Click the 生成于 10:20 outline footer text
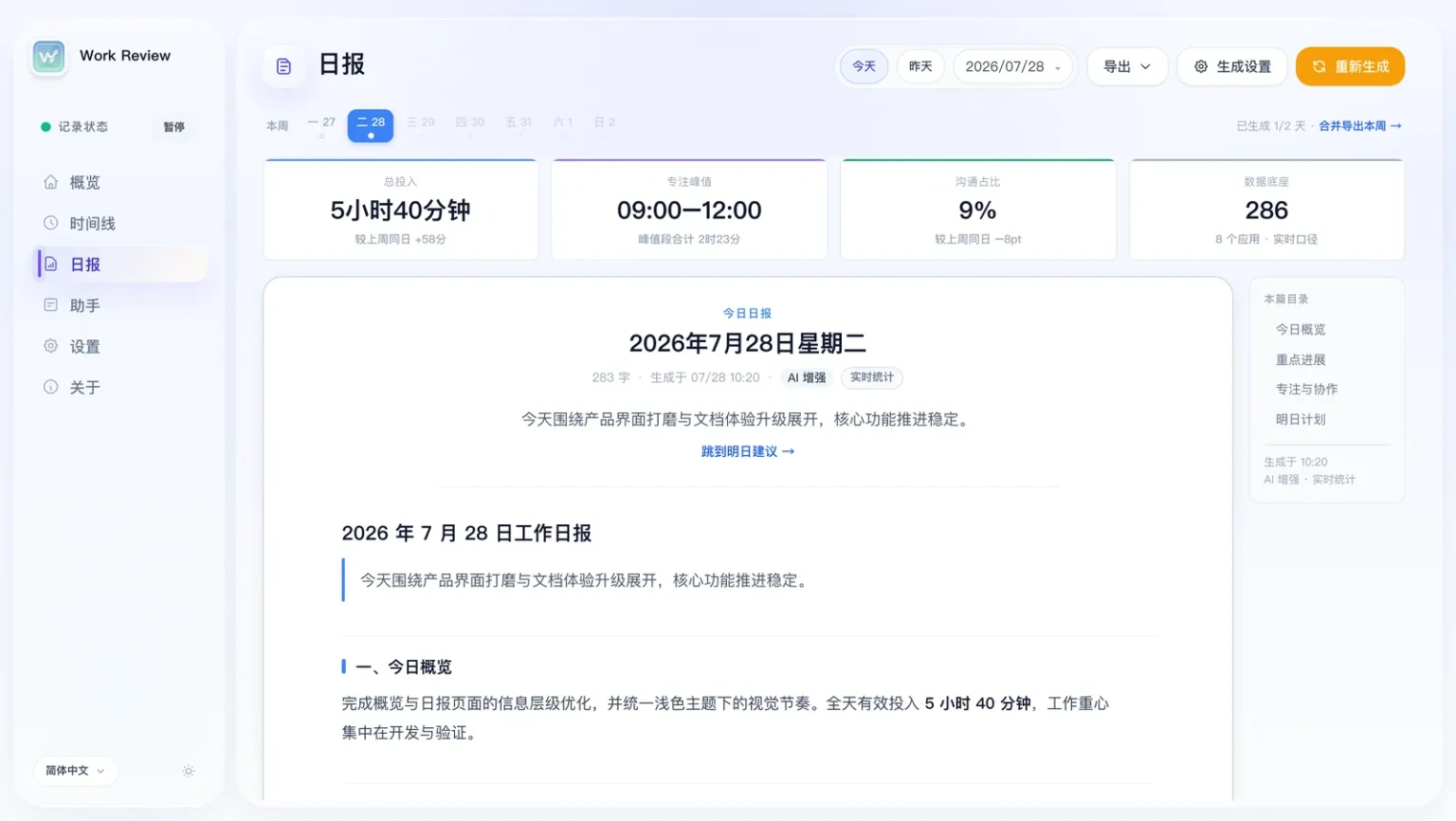 click(x=1296, y=462)
